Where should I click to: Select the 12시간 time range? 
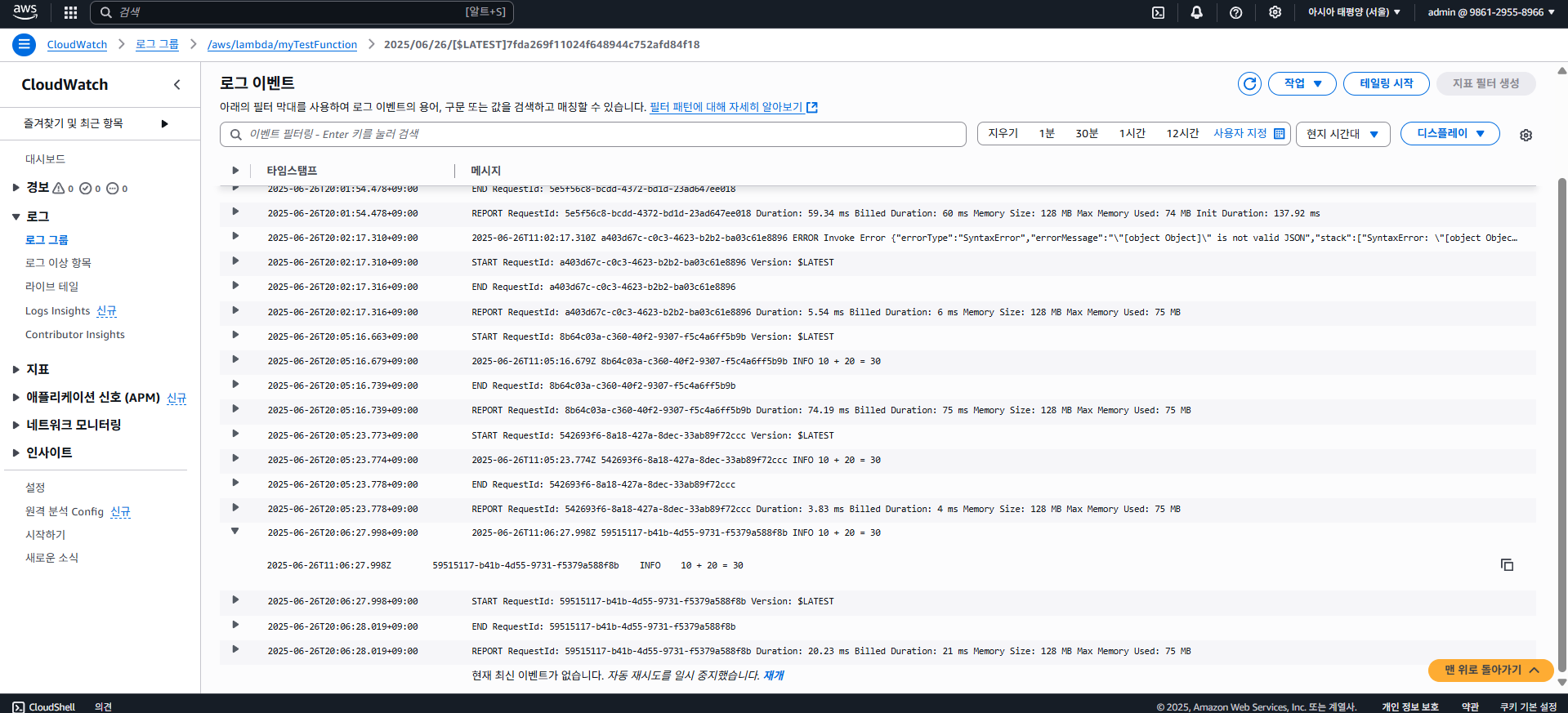[1182, 133]
